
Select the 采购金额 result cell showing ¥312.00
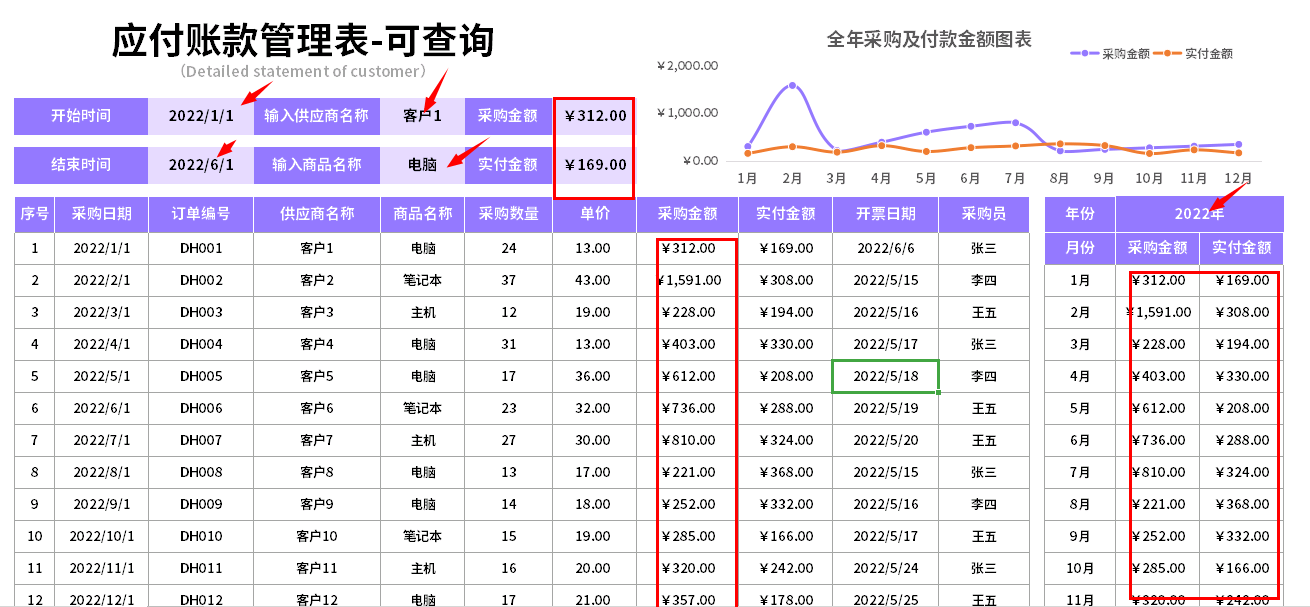pos(593,116)
